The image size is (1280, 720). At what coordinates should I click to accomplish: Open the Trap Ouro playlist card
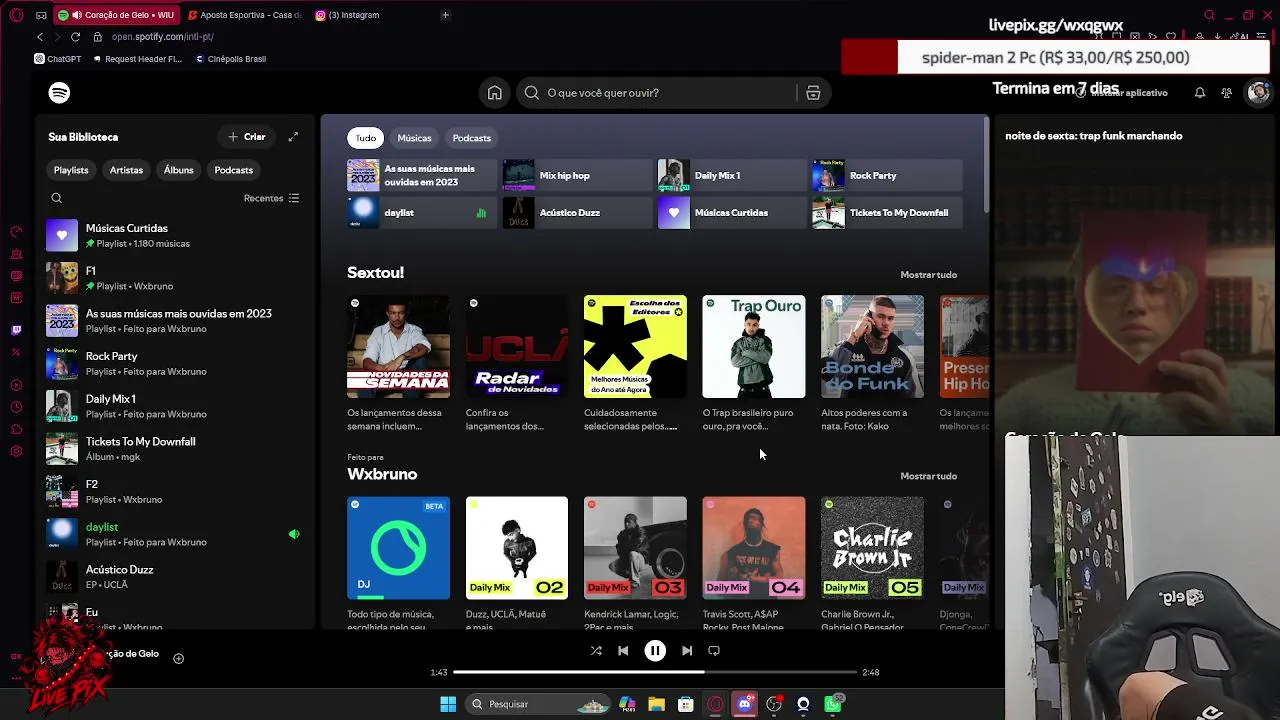pos(754,365)
